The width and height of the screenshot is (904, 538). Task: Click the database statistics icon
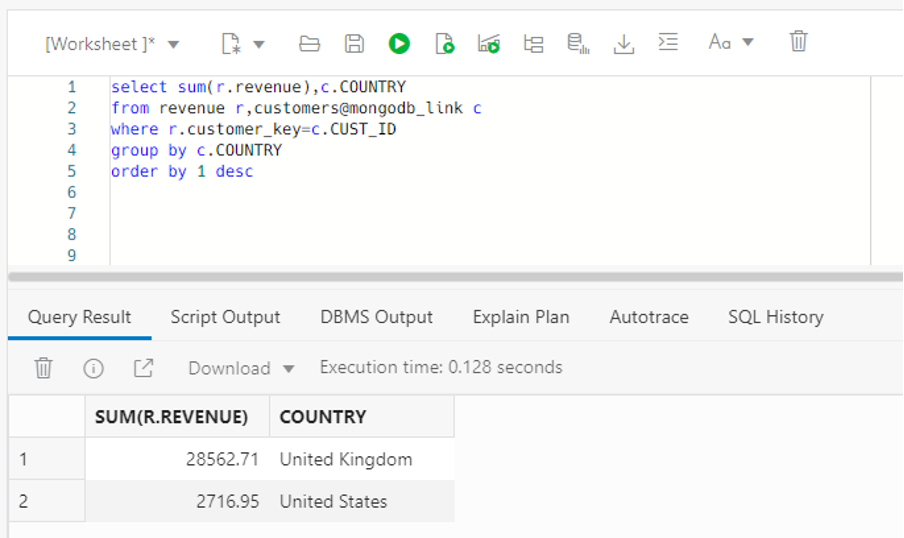578,44
